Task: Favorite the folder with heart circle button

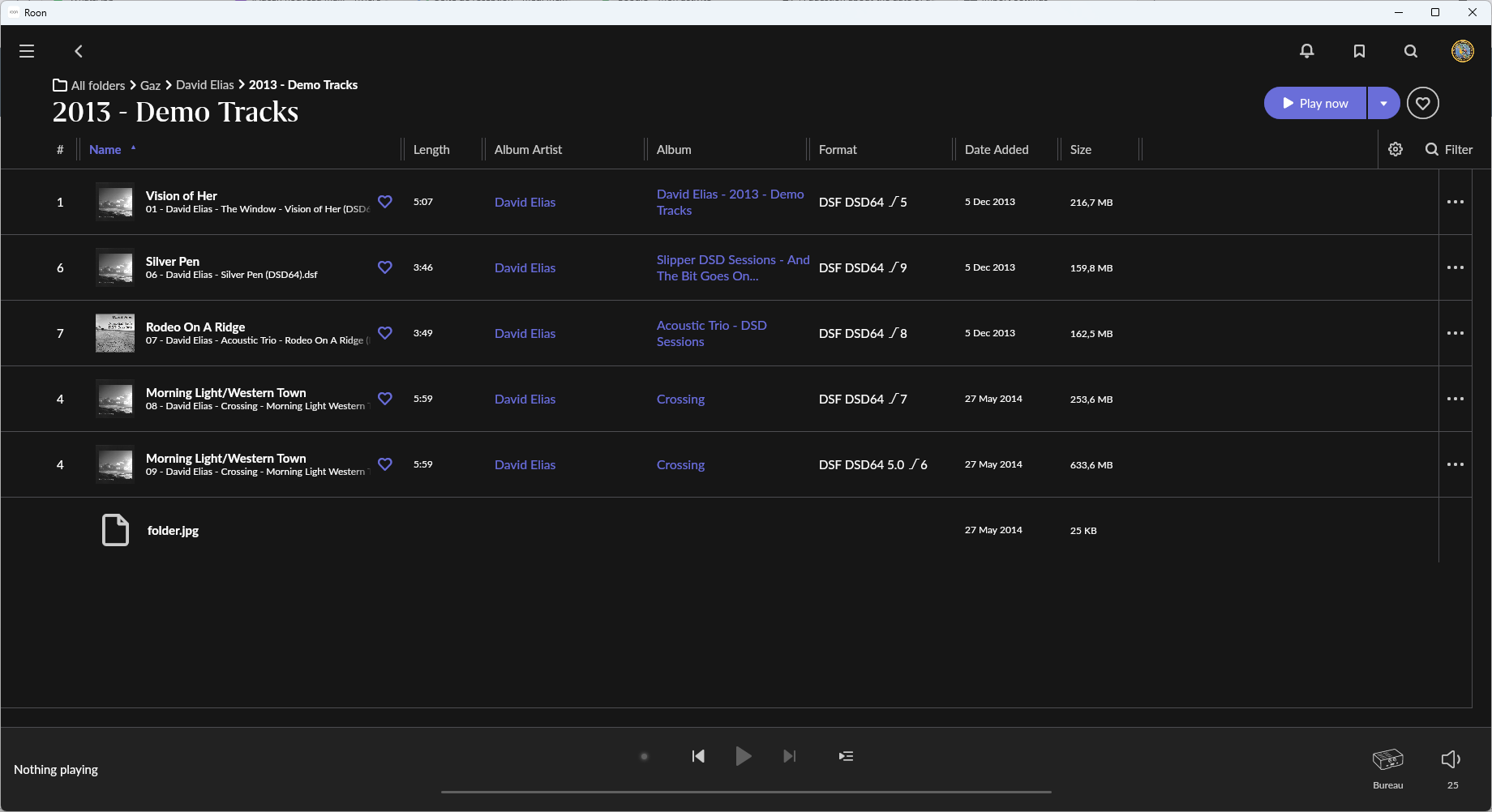Action: pos(1422,103)
